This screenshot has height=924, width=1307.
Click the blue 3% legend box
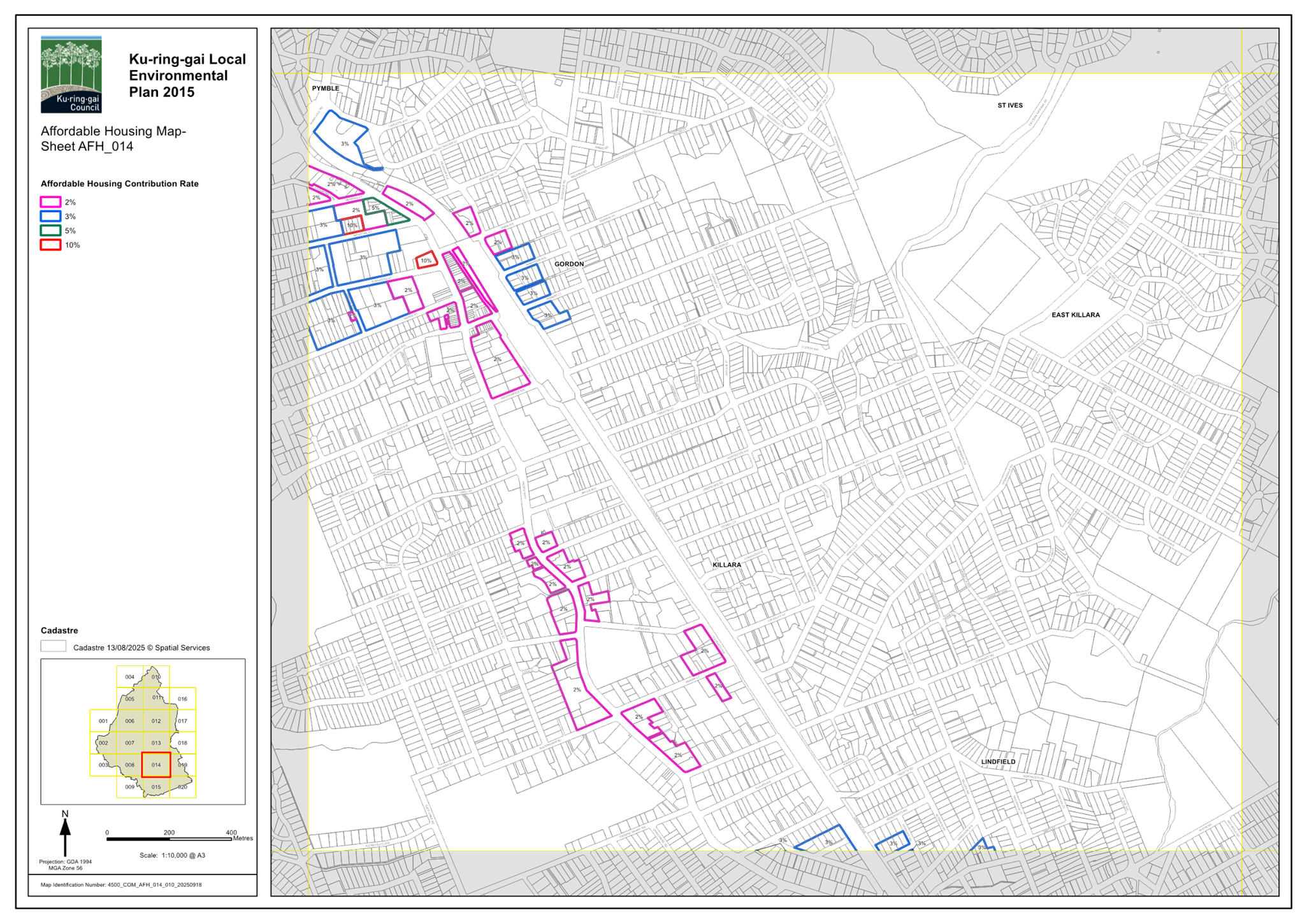tap(51, 216)
